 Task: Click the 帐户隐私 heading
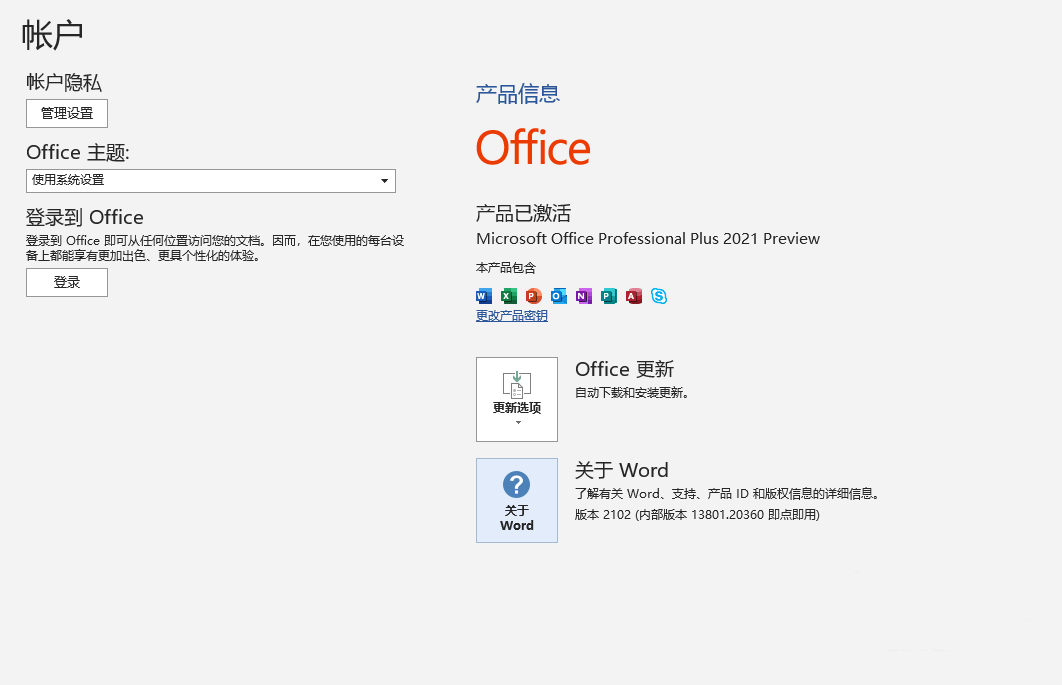[64, 83]
